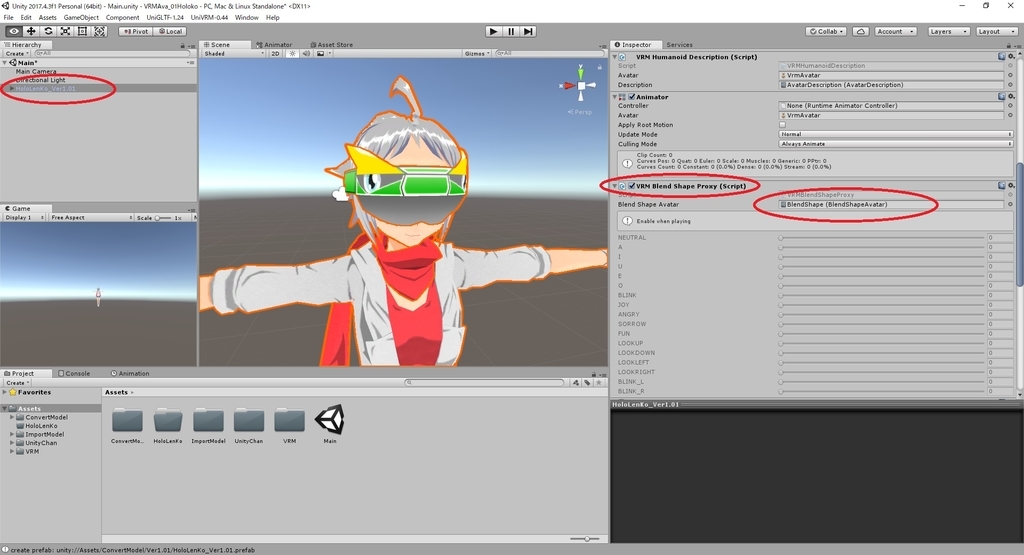Screen dimensions: 1024x555
Task: Toggle scene audio speaker icon
Action: [x=306, y=54]
